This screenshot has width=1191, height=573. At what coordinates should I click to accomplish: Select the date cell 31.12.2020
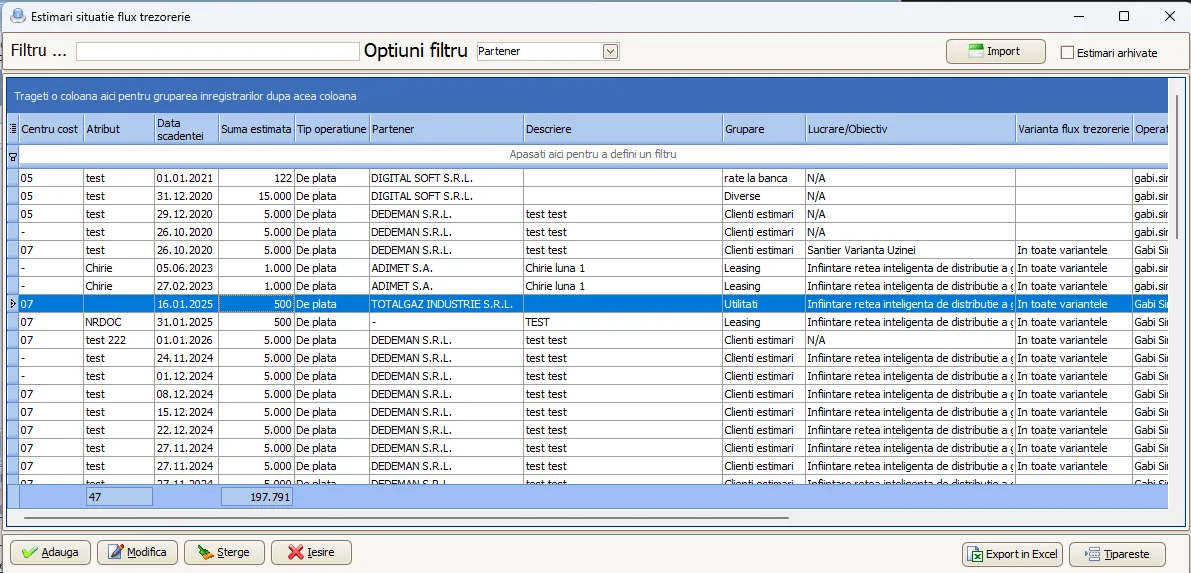[x=186, y=196]
